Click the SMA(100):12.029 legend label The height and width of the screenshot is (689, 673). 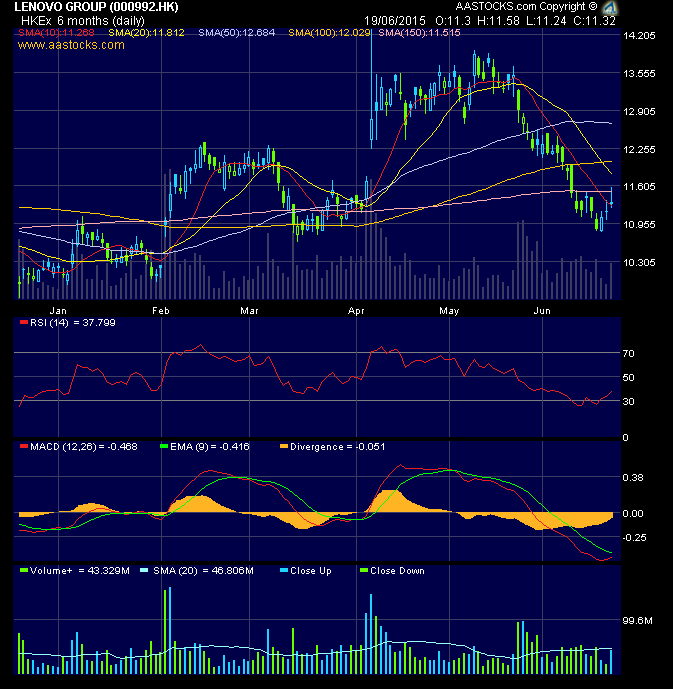click(329, 33)
